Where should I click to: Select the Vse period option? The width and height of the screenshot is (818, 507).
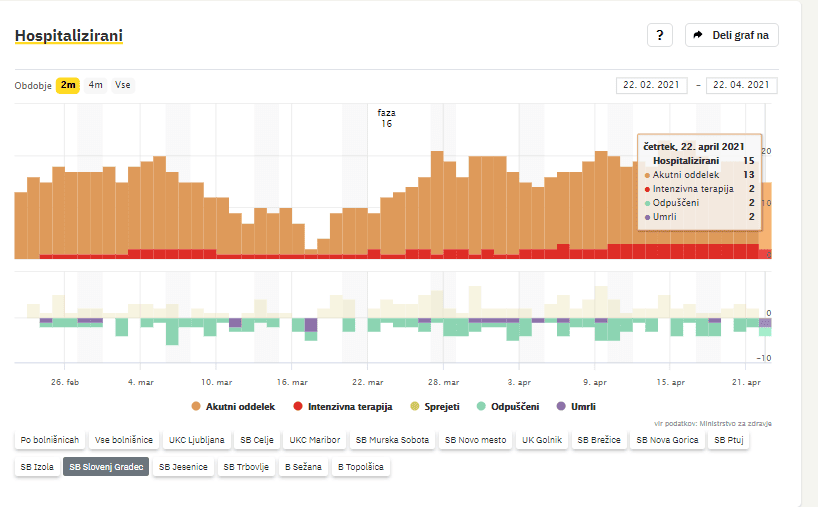[123, 85]
